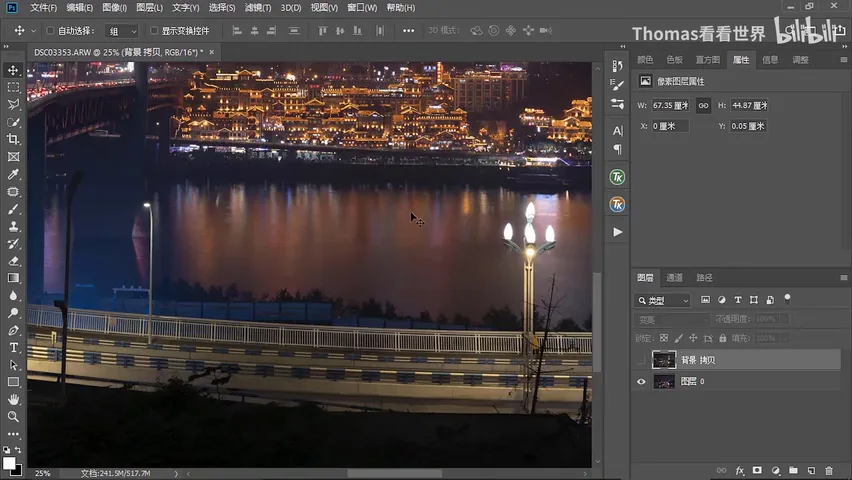Viewport: 852px width, 480px height.
Task: Toggle the layer filter on/off switch
Action: [787, 299]
